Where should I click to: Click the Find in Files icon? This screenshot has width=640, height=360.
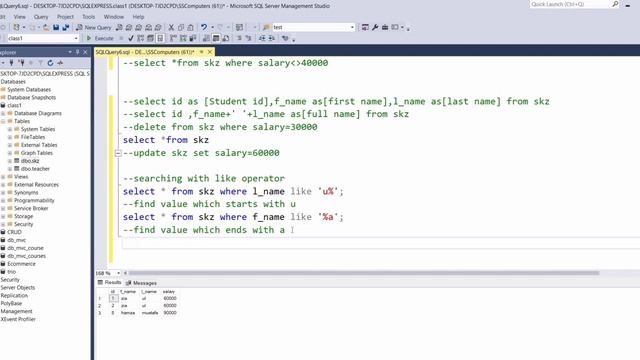click(266, 27)
